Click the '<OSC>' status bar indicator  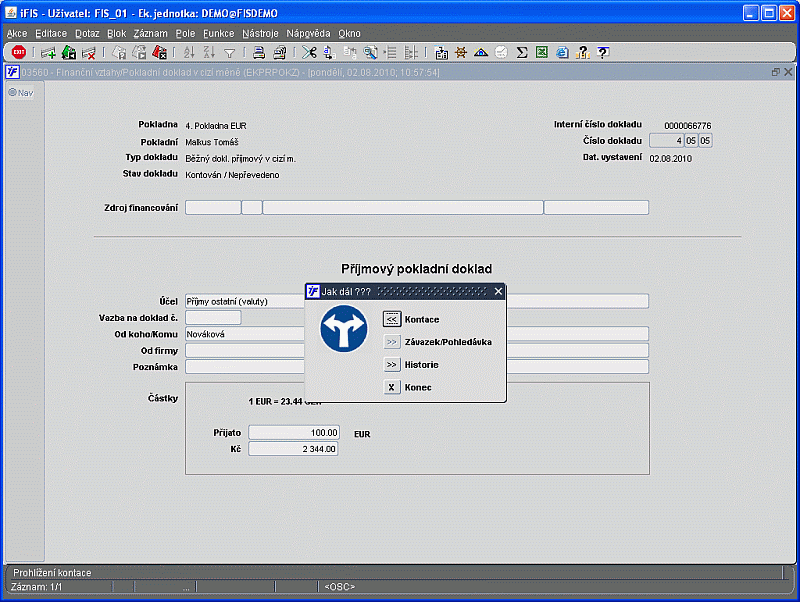[x=339, y=587]
